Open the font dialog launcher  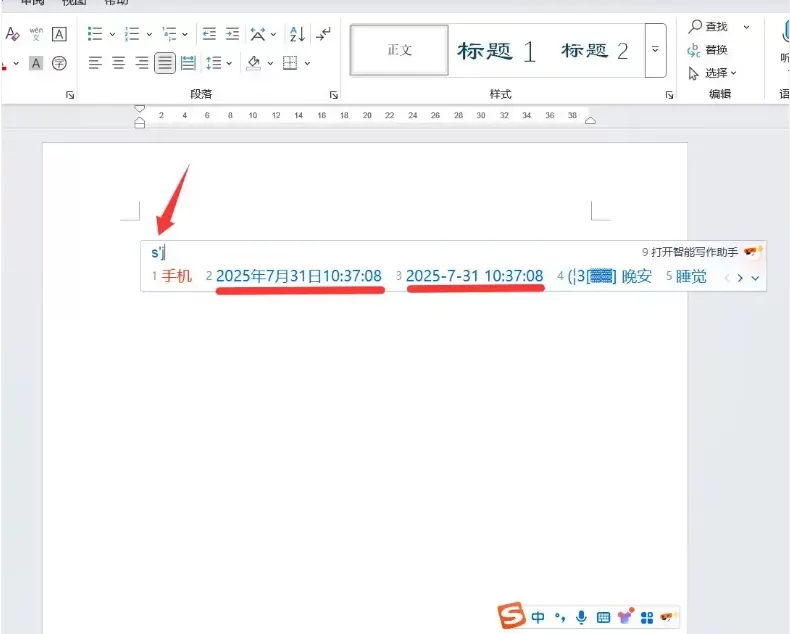coord(70,95)
